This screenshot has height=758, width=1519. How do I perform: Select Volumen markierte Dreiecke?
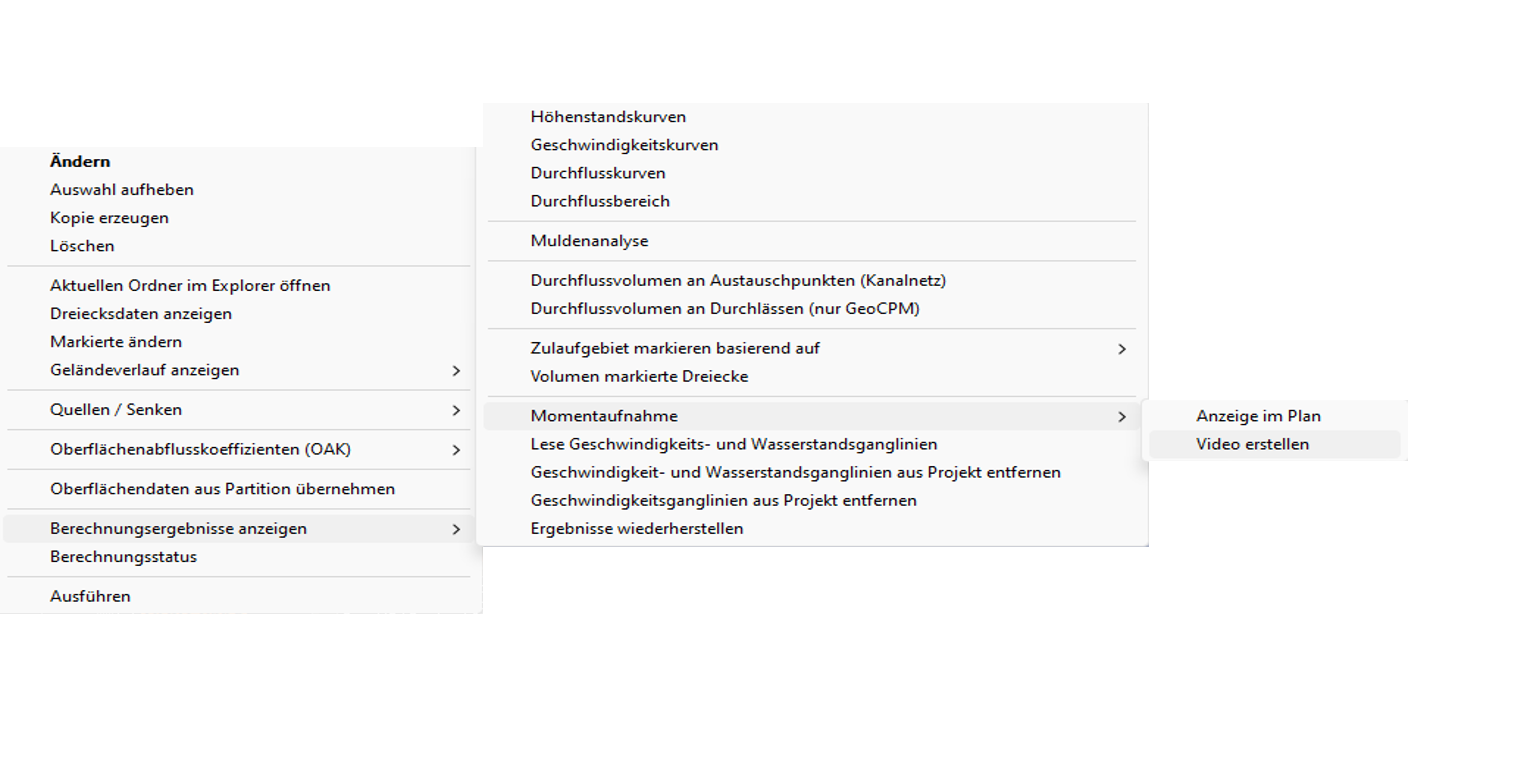tap(639, 376)
